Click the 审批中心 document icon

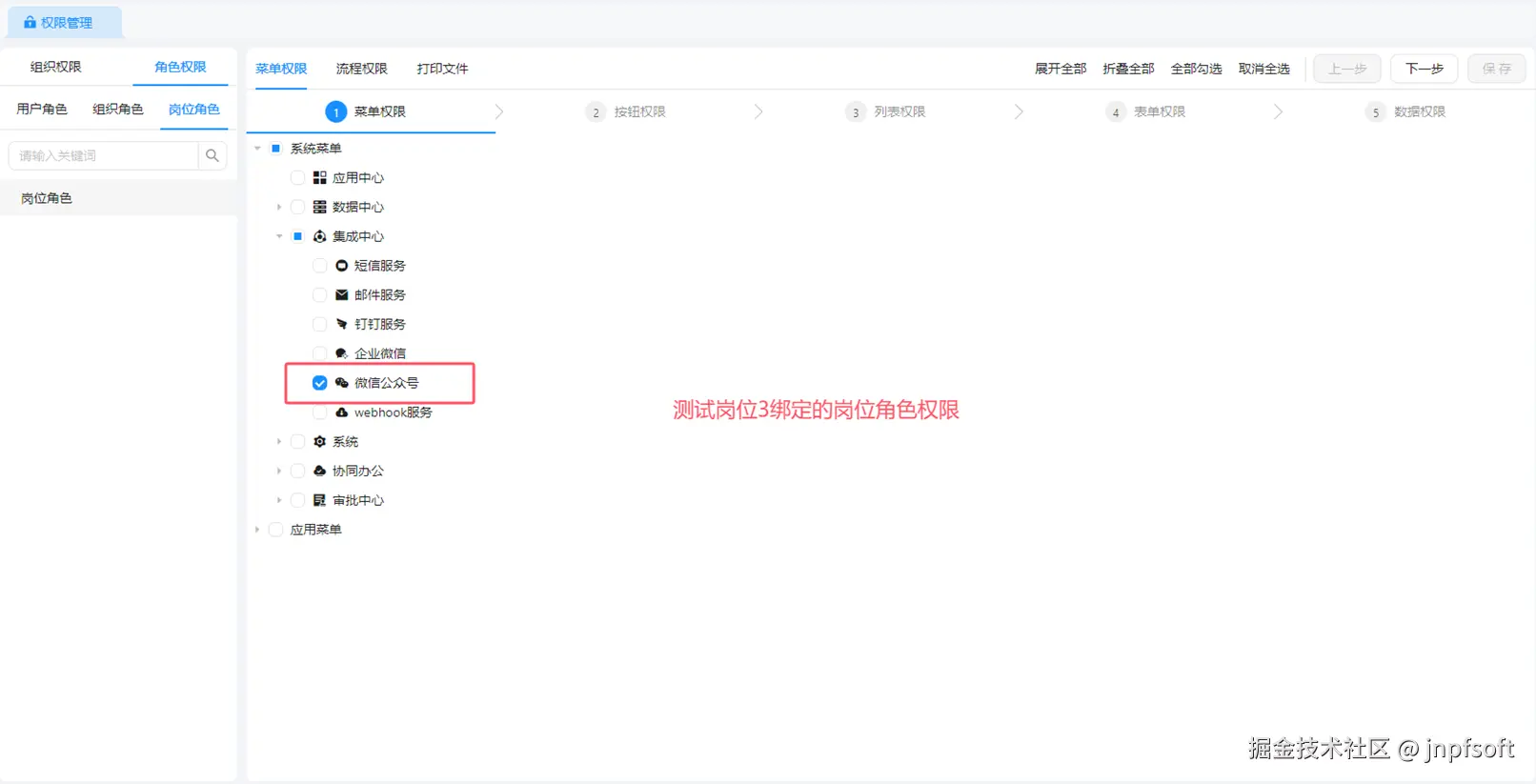(x=320, y=500)
